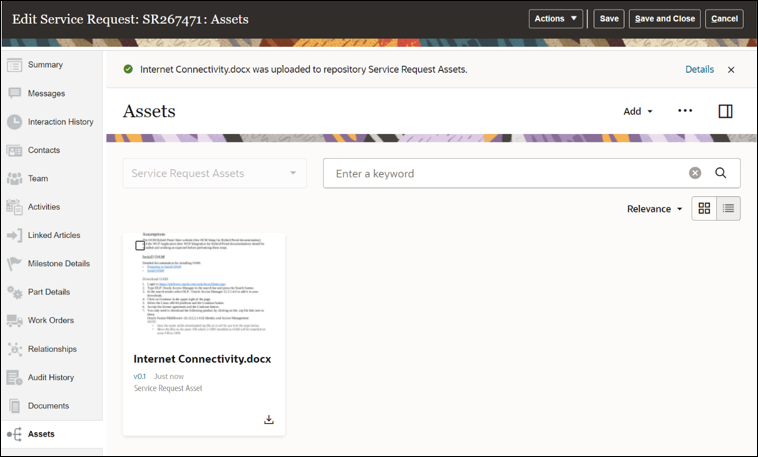Click the Audit History icon
758x457 pixels.
(15, 377)
